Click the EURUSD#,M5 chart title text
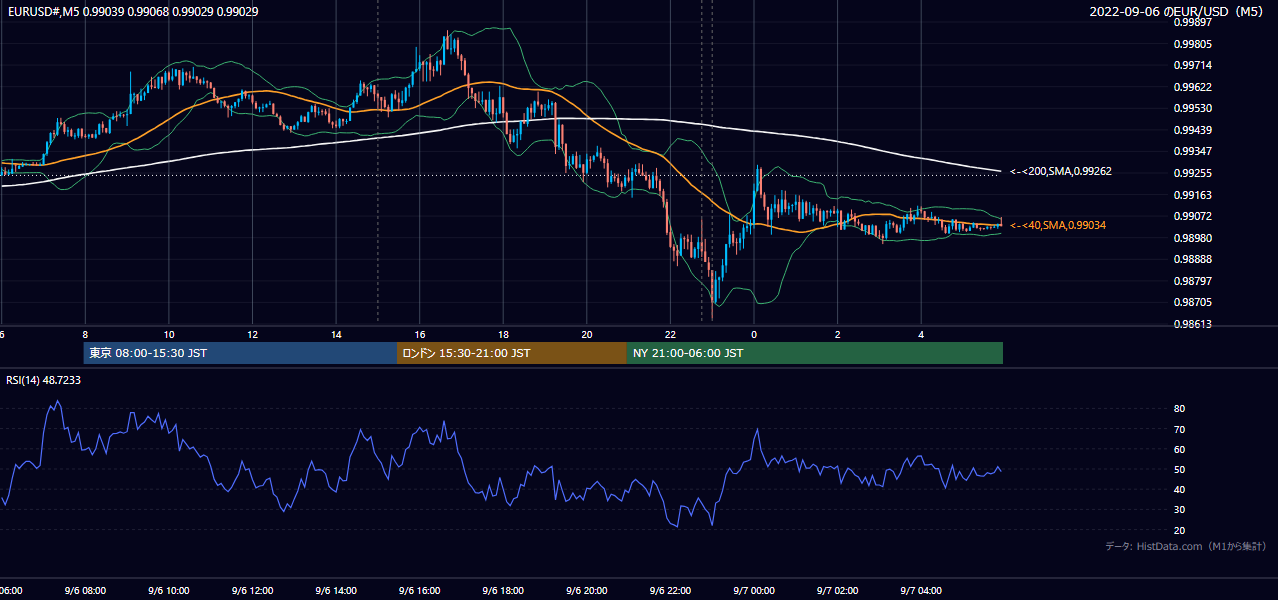Image resolution: width=1278 pixels, height=600 pixels. click(131, 11)
